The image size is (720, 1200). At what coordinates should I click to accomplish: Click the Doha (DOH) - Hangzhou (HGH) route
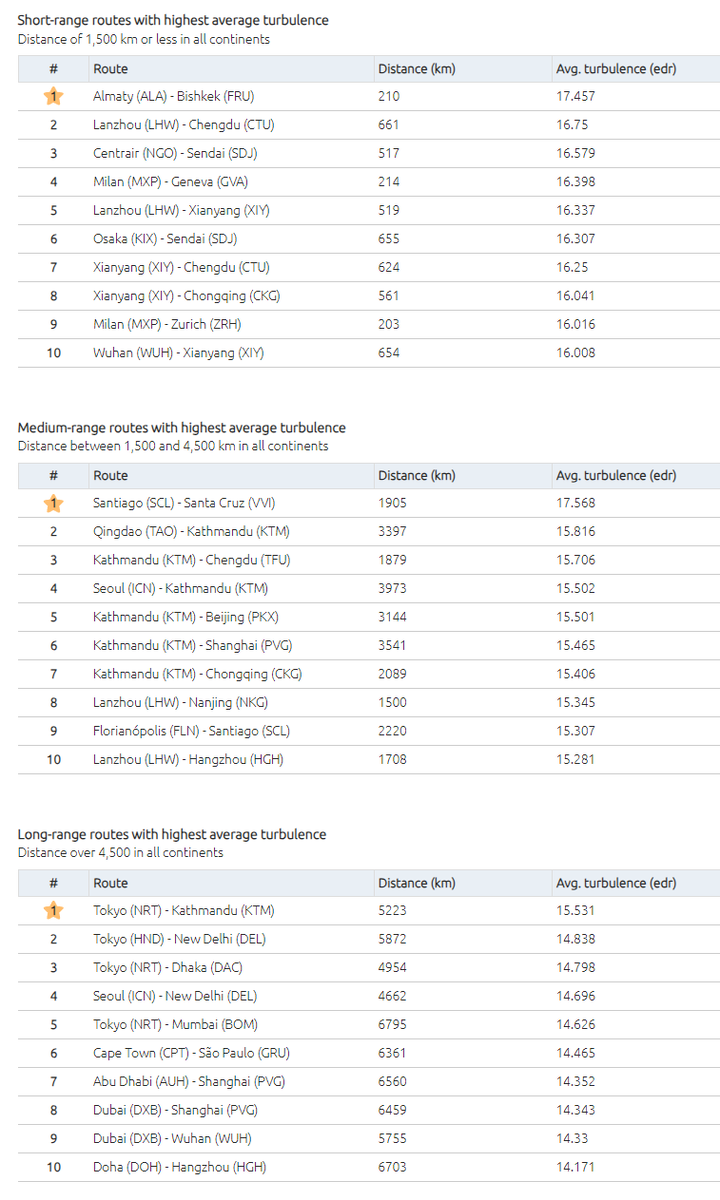point(179,1167)
